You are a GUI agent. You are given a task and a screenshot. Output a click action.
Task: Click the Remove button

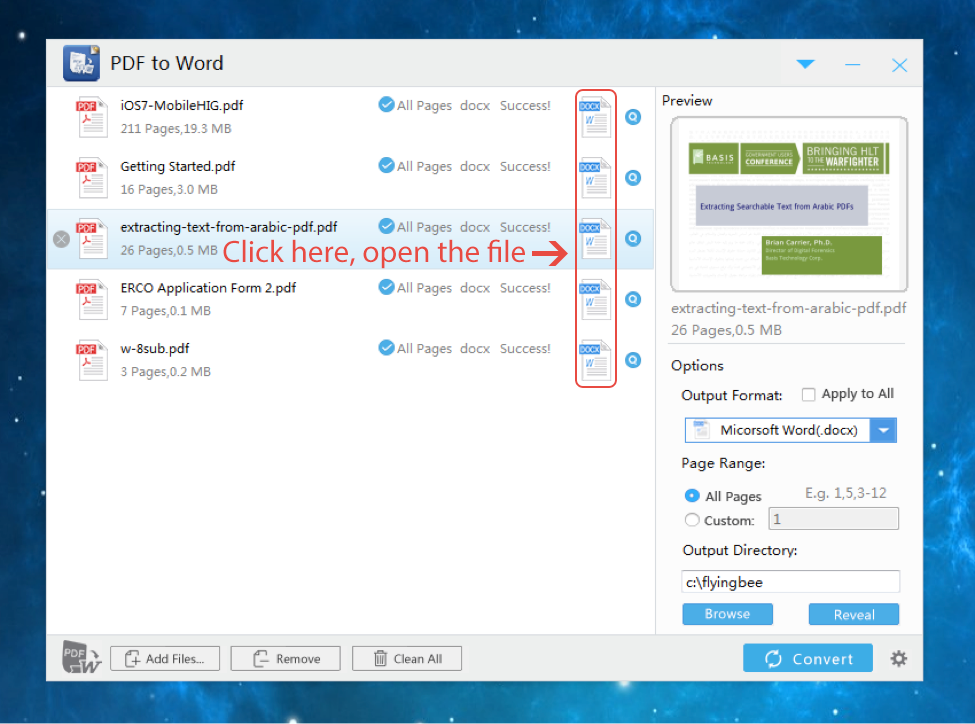tap(285, 659)
